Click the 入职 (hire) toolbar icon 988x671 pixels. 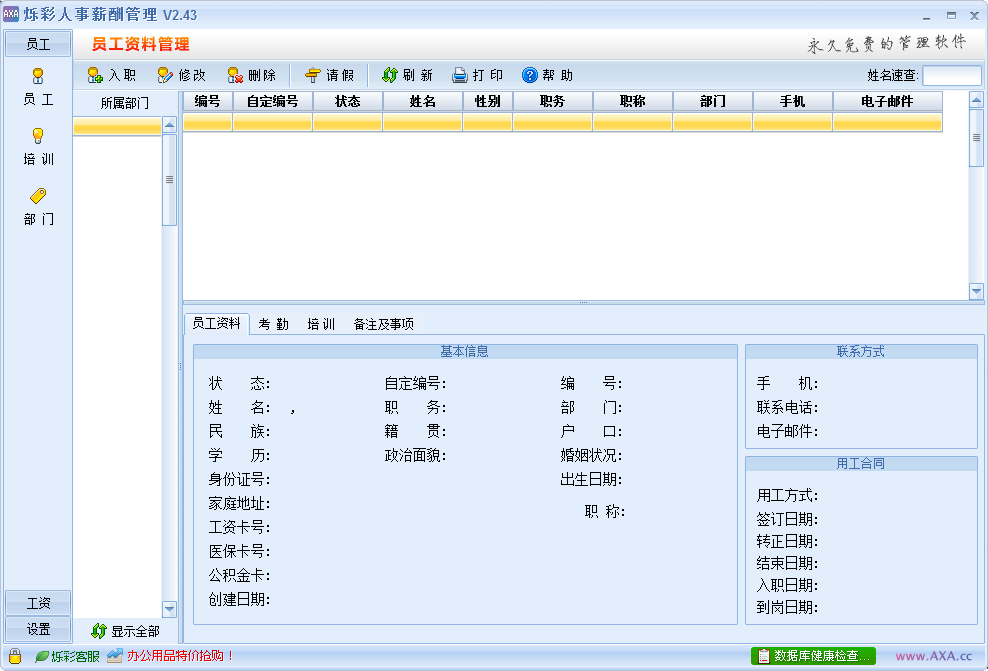(x=95, y=76)
